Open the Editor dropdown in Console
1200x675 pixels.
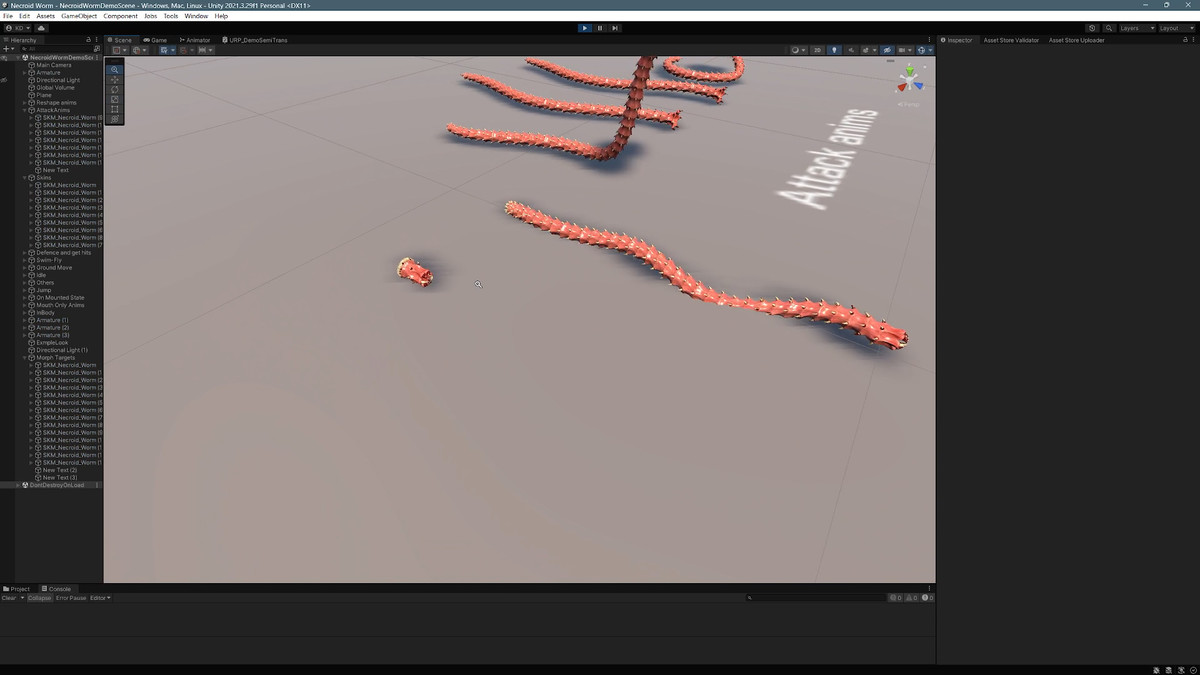click(x=100, y=598)
